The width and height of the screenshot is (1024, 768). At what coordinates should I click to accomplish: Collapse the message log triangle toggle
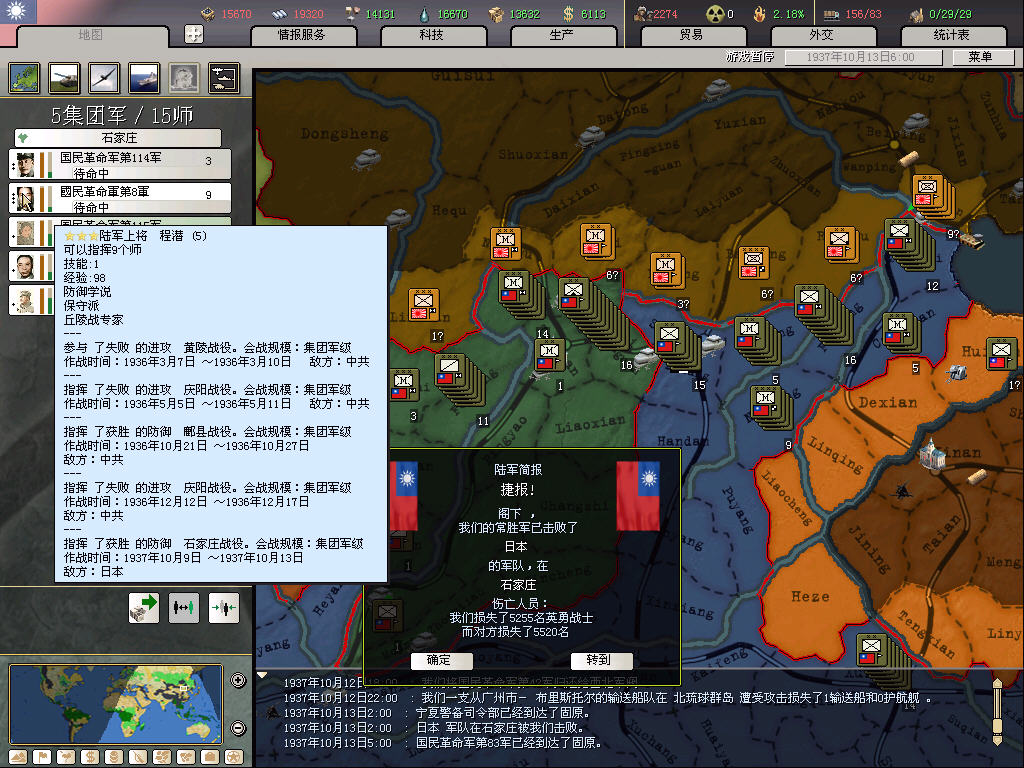(262, 675)
